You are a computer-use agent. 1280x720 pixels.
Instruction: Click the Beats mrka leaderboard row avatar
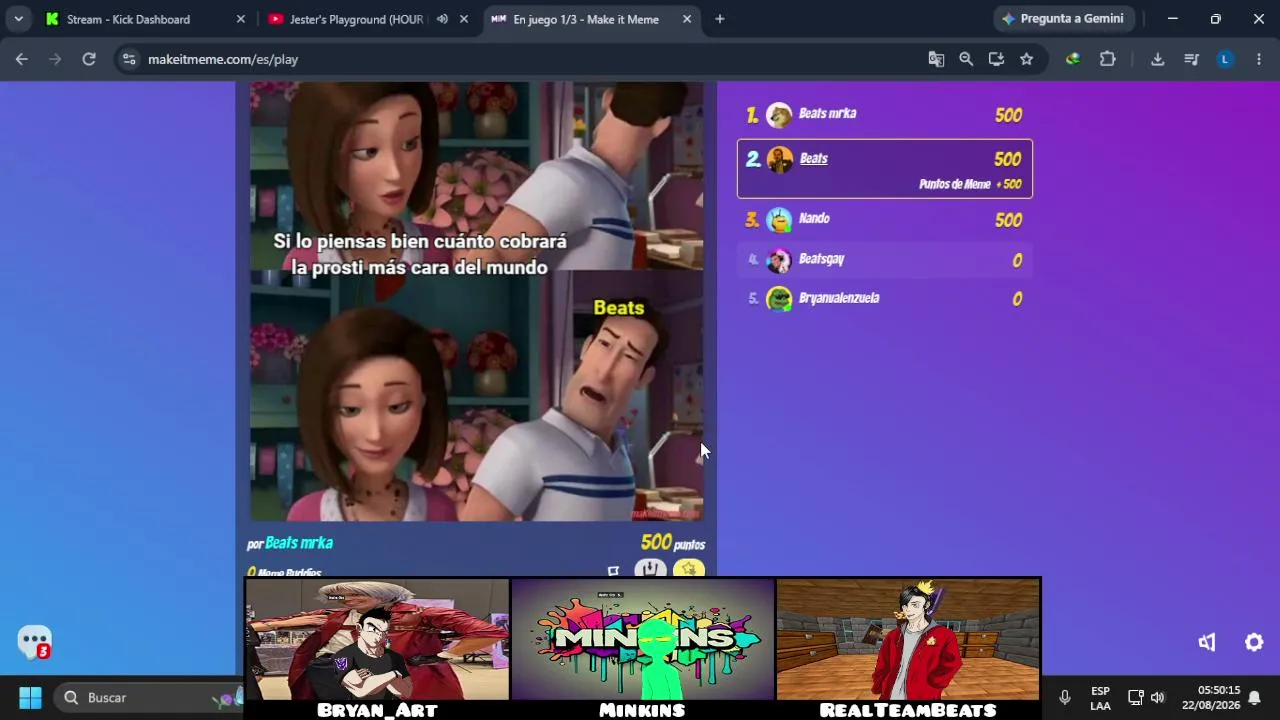(x=779, y=115)
